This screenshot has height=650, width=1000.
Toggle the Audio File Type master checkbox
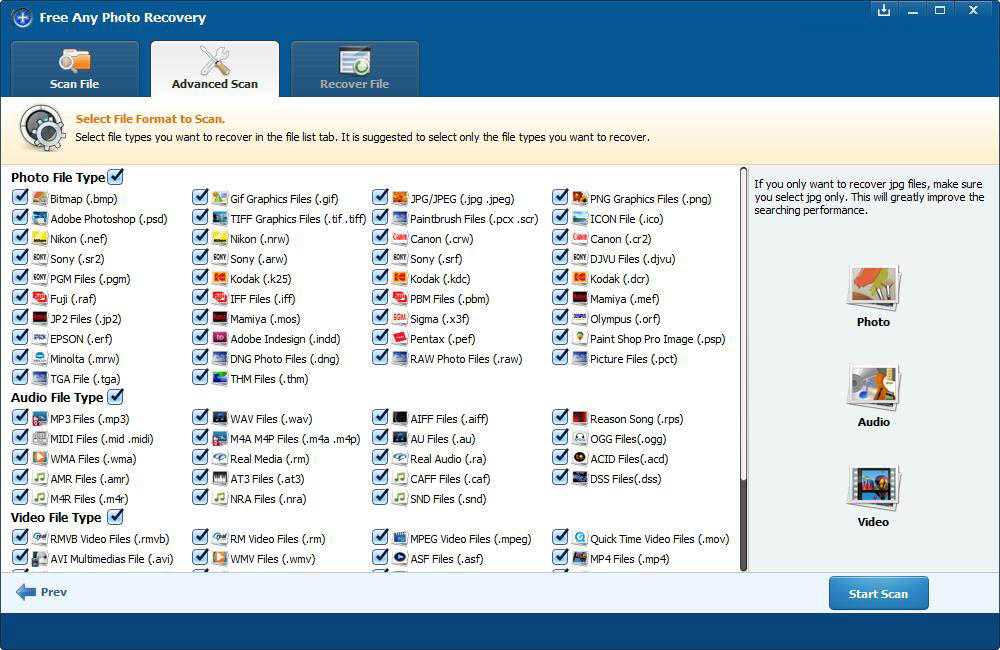click(116, 397)
